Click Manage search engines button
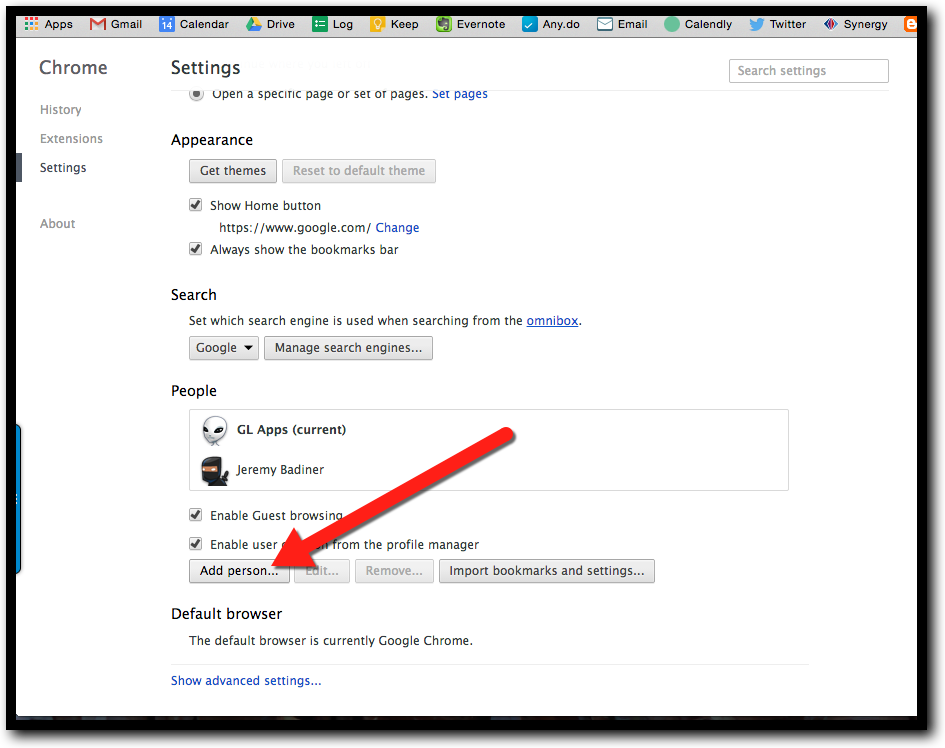 click(x=348, y=348)
